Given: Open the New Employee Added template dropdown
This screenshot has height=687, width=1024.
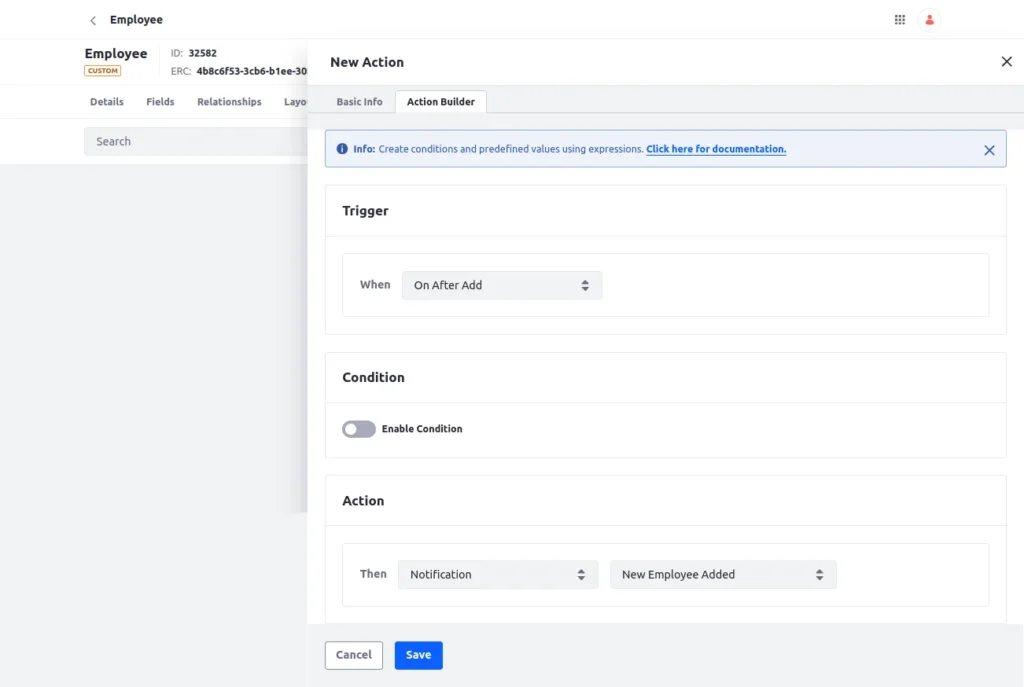Looking at the screenshot, I should point(722,575).
